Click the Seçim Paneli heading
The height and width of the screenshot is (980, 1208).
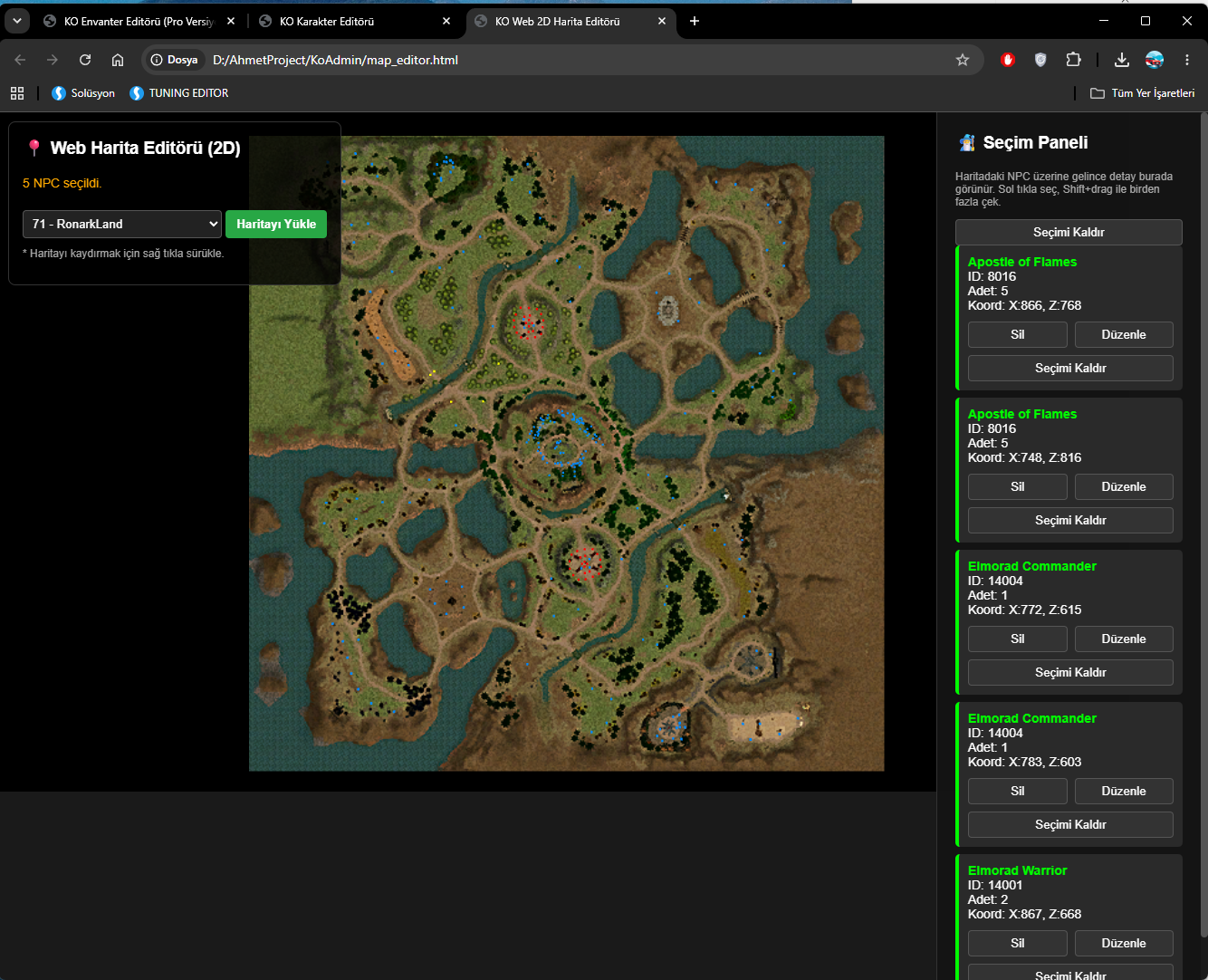pos(1035,142)
